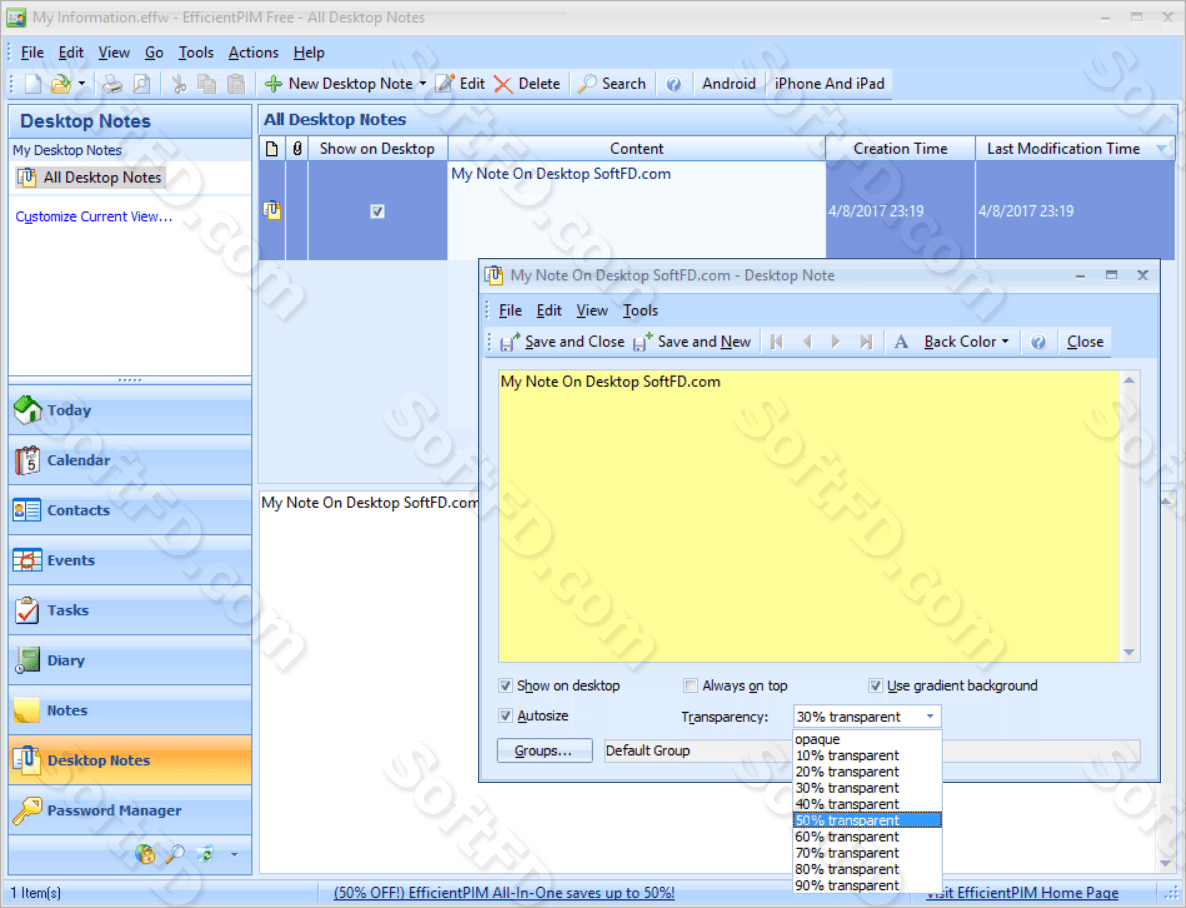Open the Transparency combo box arrow

click(930, 717)
